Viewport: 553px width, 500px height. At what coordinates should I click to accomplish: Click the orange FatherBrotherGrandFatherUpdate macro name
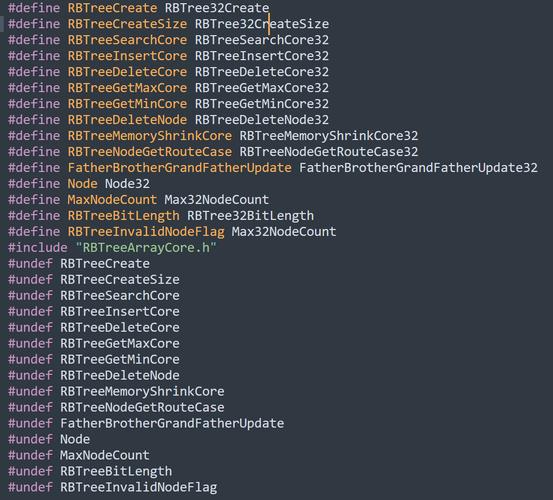click(x=180, y=167)
